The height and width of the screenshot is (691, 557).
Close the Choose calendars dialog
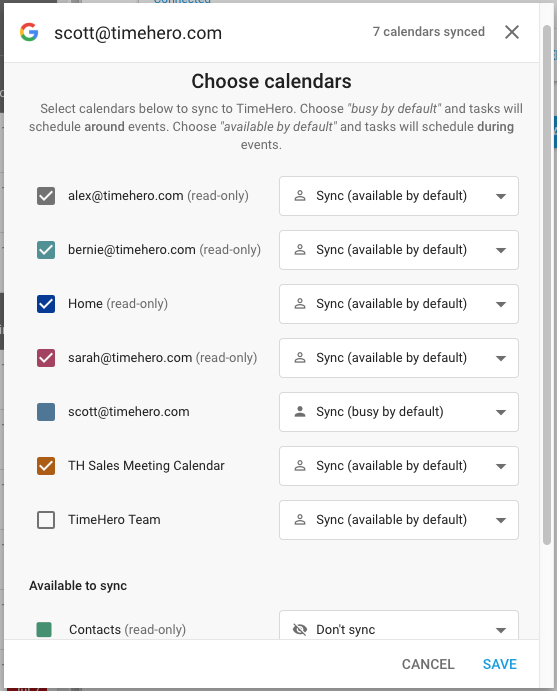pyautogui.click(x=512, y=32)
